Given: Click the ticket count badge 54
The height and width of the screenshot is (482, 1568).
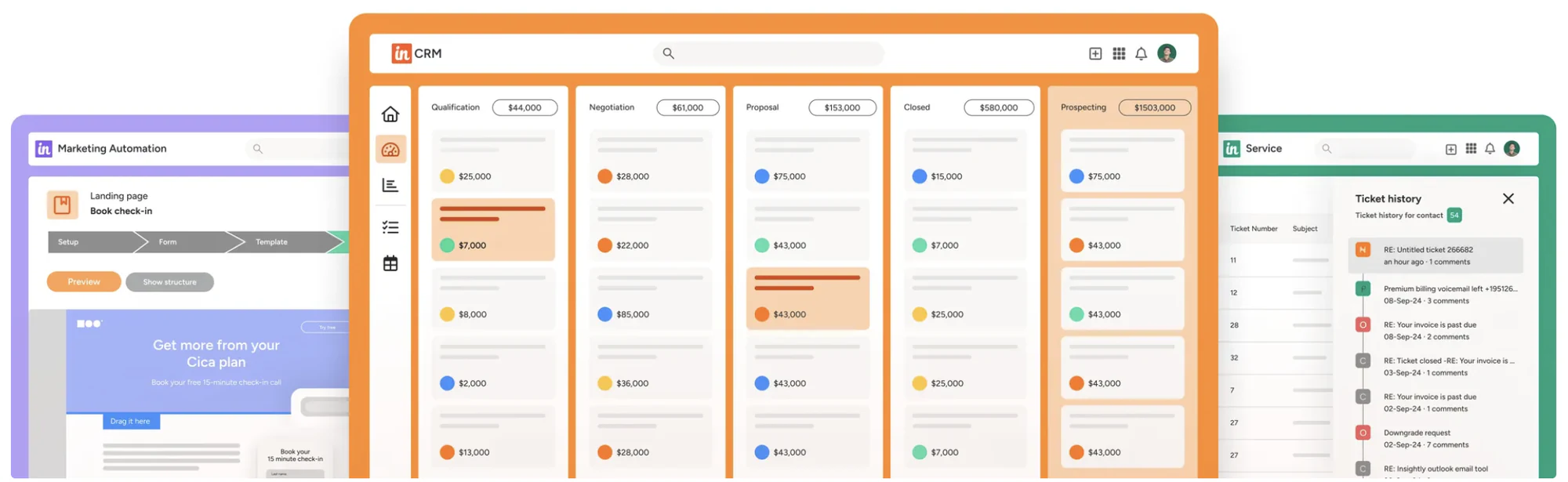Looking at the screenshot, I should pyautogui.click(x=1454, y=215).
